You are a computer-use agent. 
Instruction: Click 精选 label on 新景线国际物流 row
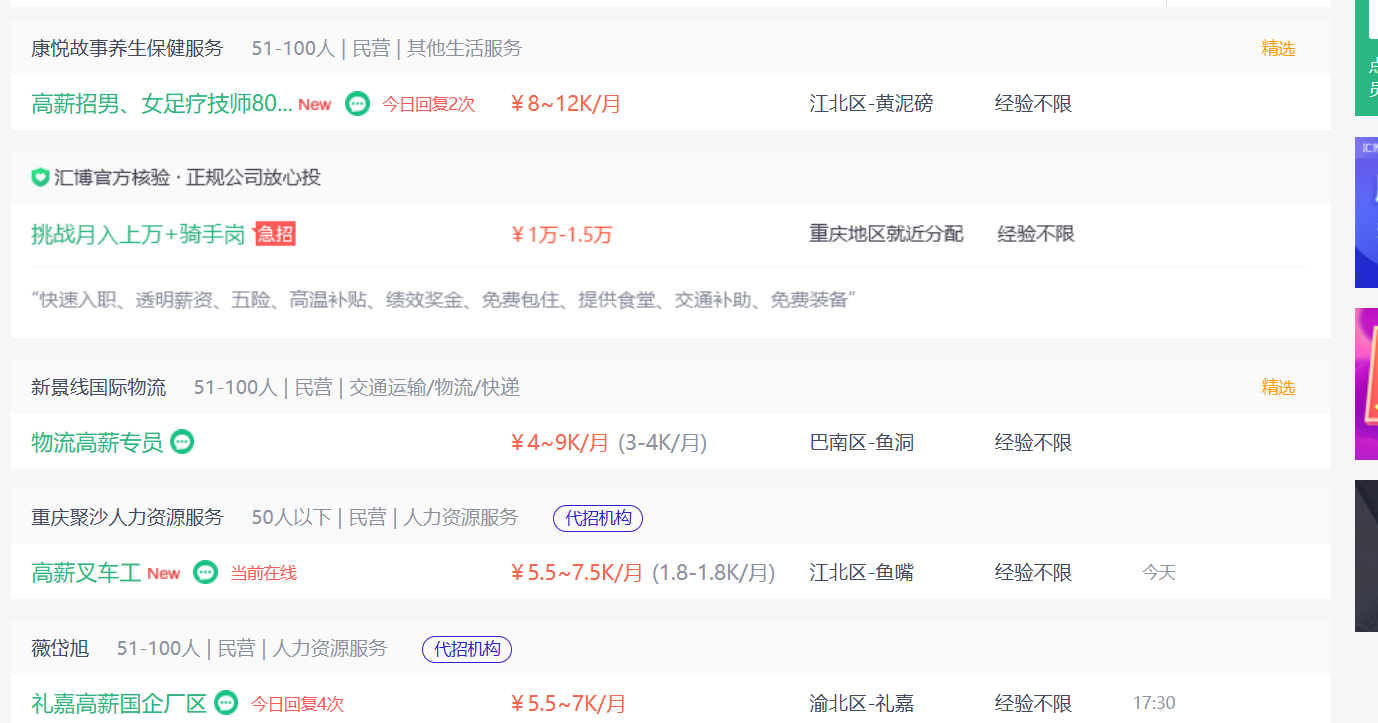click(x=1278, y=387)
